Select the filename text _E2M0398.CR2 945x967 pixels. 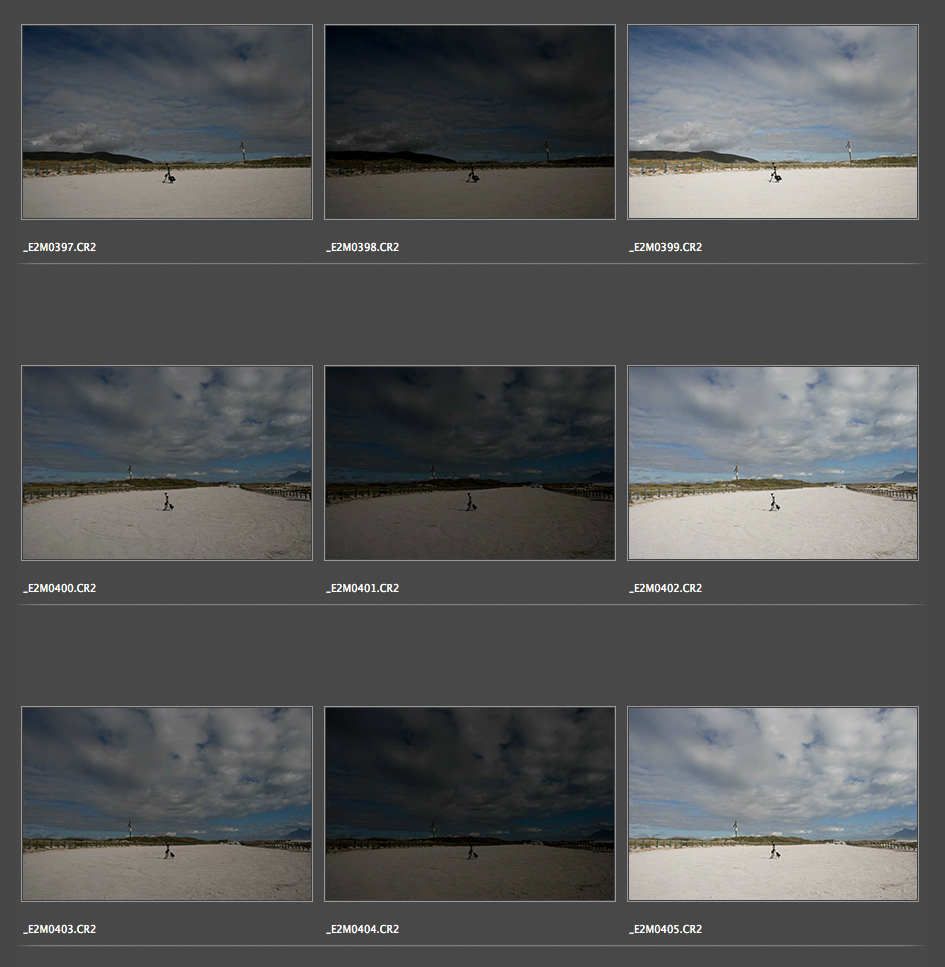point(363,247)
